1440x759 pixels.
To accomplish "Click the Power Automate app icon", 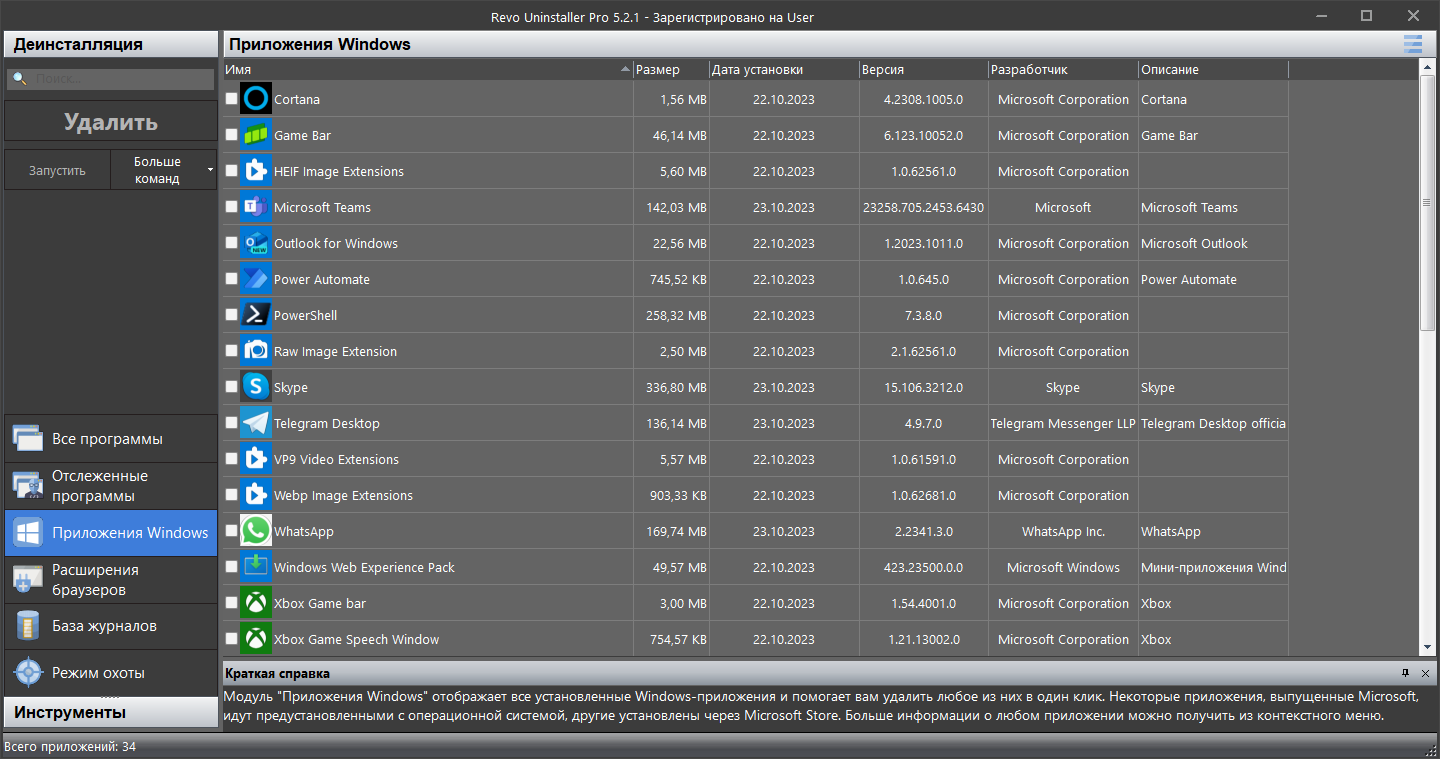I will (x=256, y=278).
